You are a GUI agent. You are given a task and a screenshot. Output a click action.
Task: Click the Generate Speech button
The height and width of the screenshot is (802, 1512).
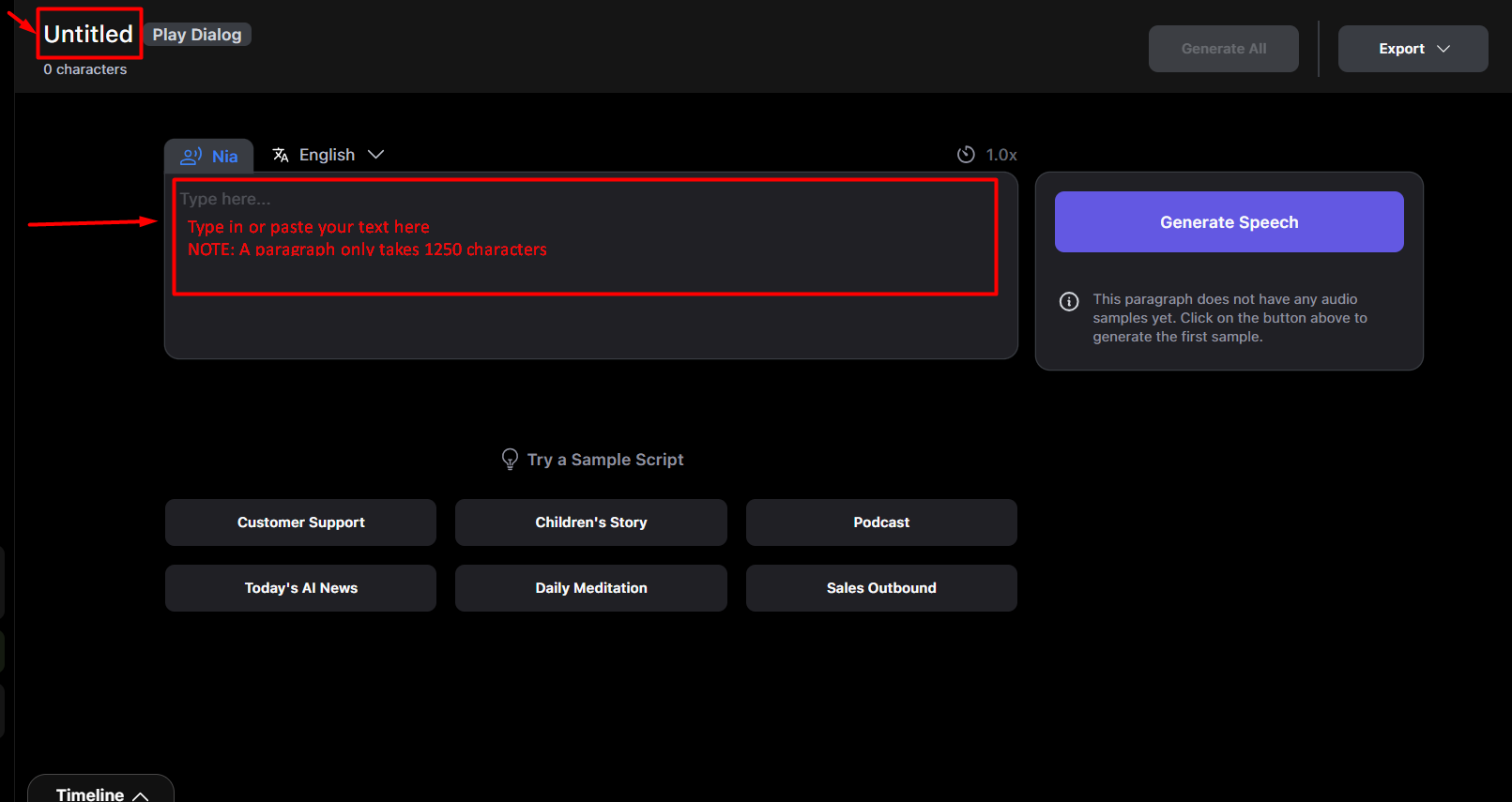tap(1229, 222)
